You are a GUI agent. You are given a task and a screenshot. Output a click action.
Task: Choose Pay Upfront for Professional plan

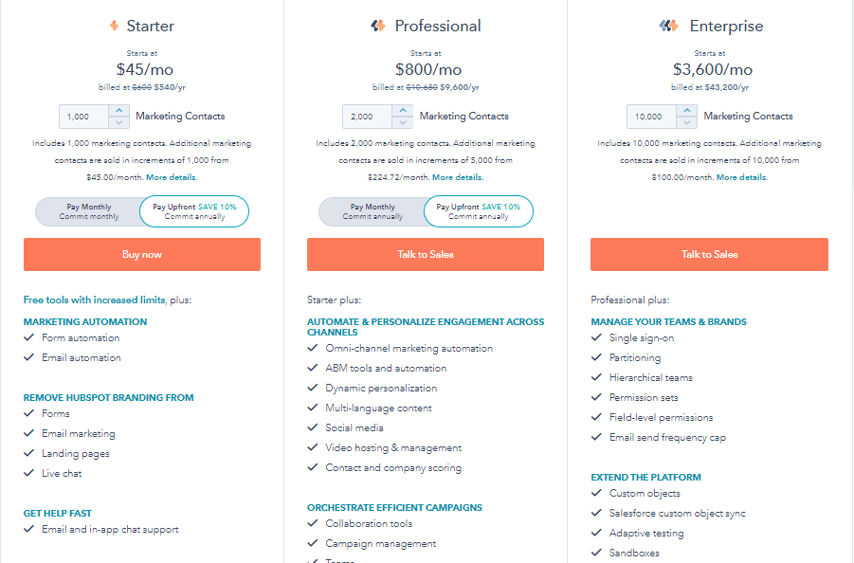tap(478, 211)
